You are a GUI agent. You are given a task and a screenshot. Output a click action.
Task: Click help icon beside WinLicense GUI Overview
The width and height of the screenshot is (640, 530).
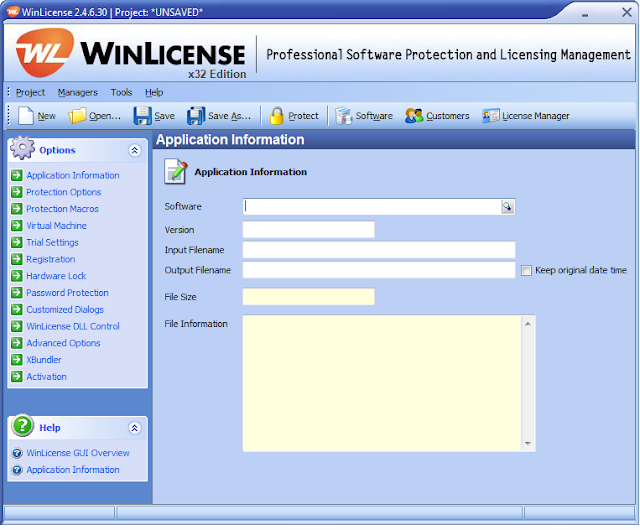[x=17, y=453]
